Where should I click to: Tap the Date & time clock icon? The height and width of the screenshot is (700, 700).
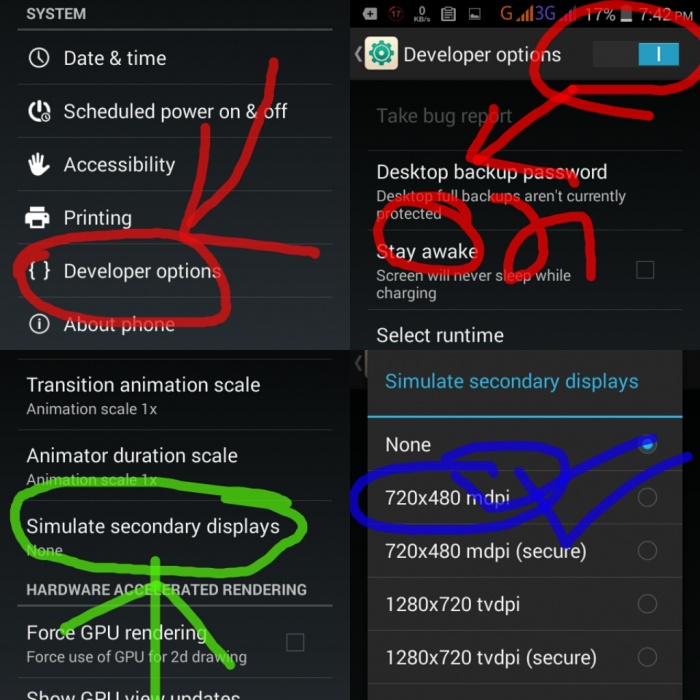click(x=39, y=58)
